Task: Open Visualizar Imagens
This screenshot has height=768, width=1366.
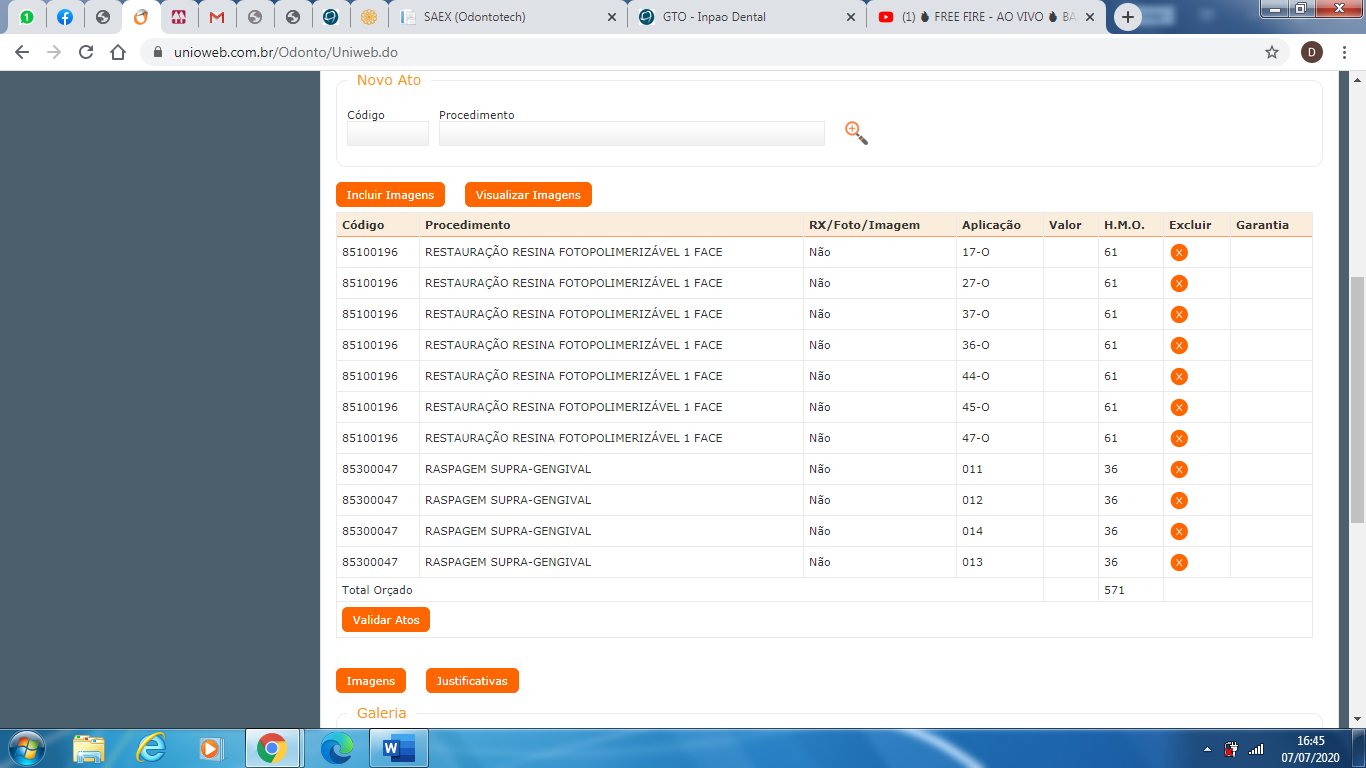Action: pos(528,195)
